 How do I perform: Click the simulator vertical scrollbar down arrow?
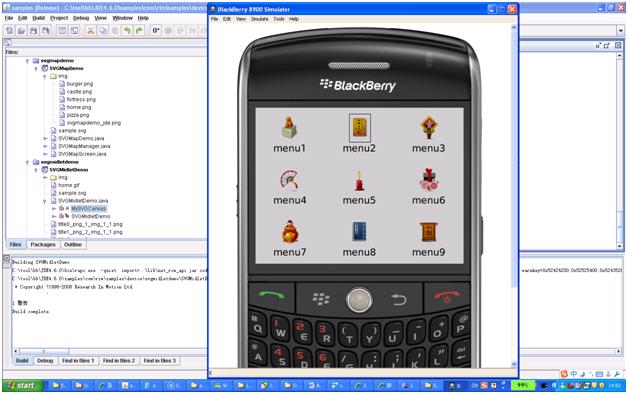(x=514, y=364)
